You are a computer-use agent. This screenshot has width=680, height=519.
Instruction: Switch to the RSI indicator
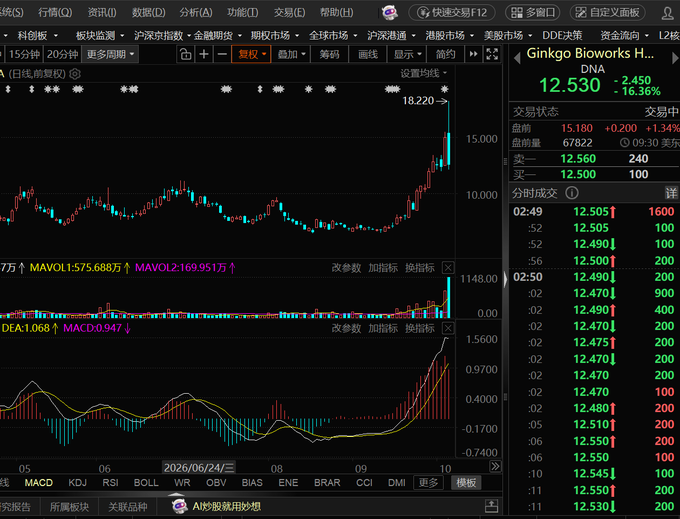[110, 483]
